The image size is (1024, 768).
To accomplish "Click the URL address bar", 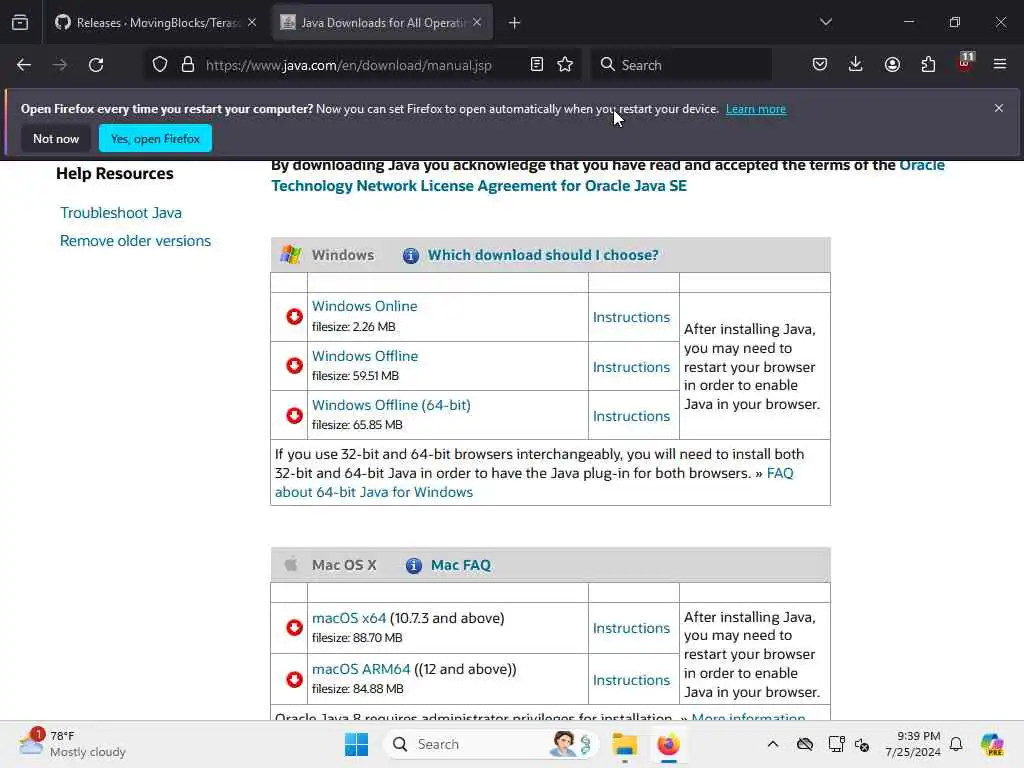I will 349,65.
